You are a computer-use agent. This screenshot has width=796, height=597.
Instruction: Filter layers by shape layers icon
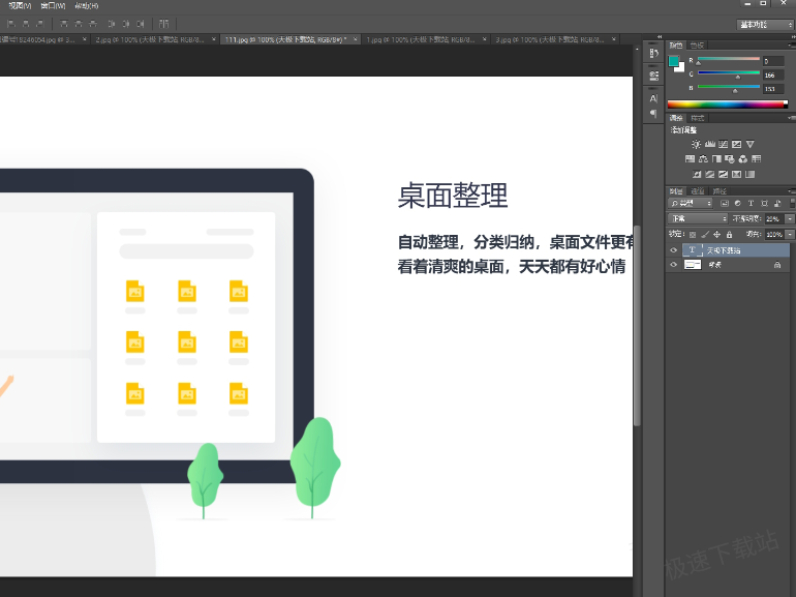point(764,203)
